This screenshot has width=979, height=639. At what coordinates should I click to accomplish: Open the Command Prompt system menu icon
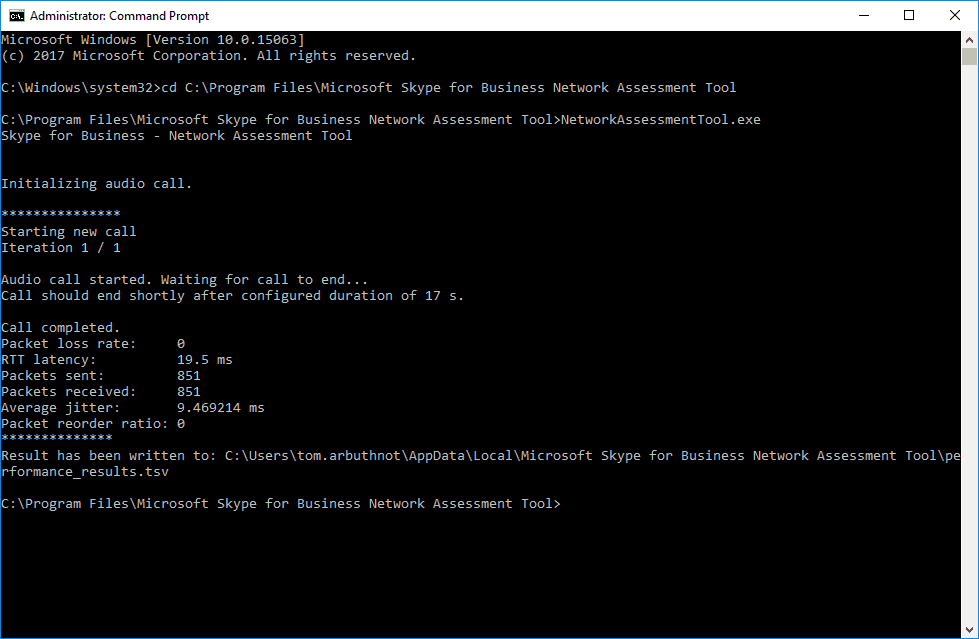(14, 15)
